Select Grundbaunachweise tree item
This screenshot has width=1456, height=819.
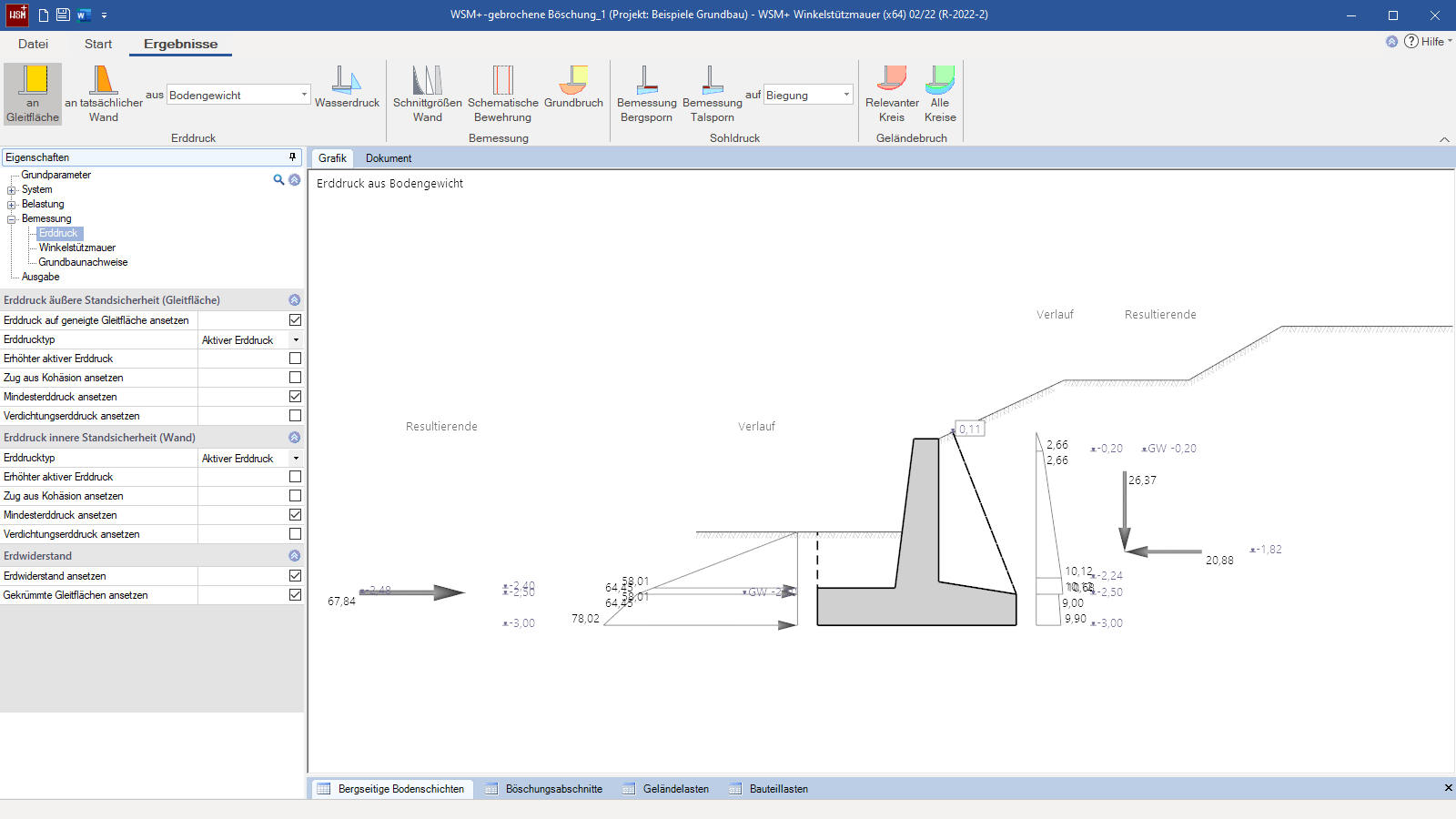pos(83,262)
